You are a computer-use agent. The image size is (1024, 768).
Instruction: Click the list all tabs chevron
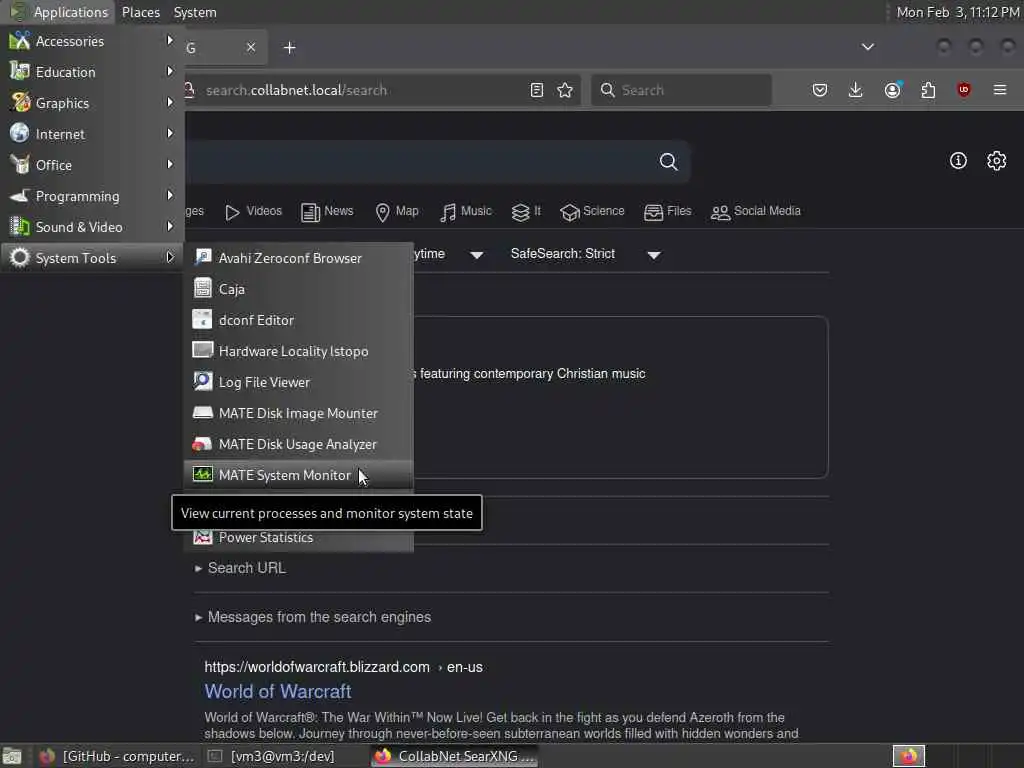867,47
